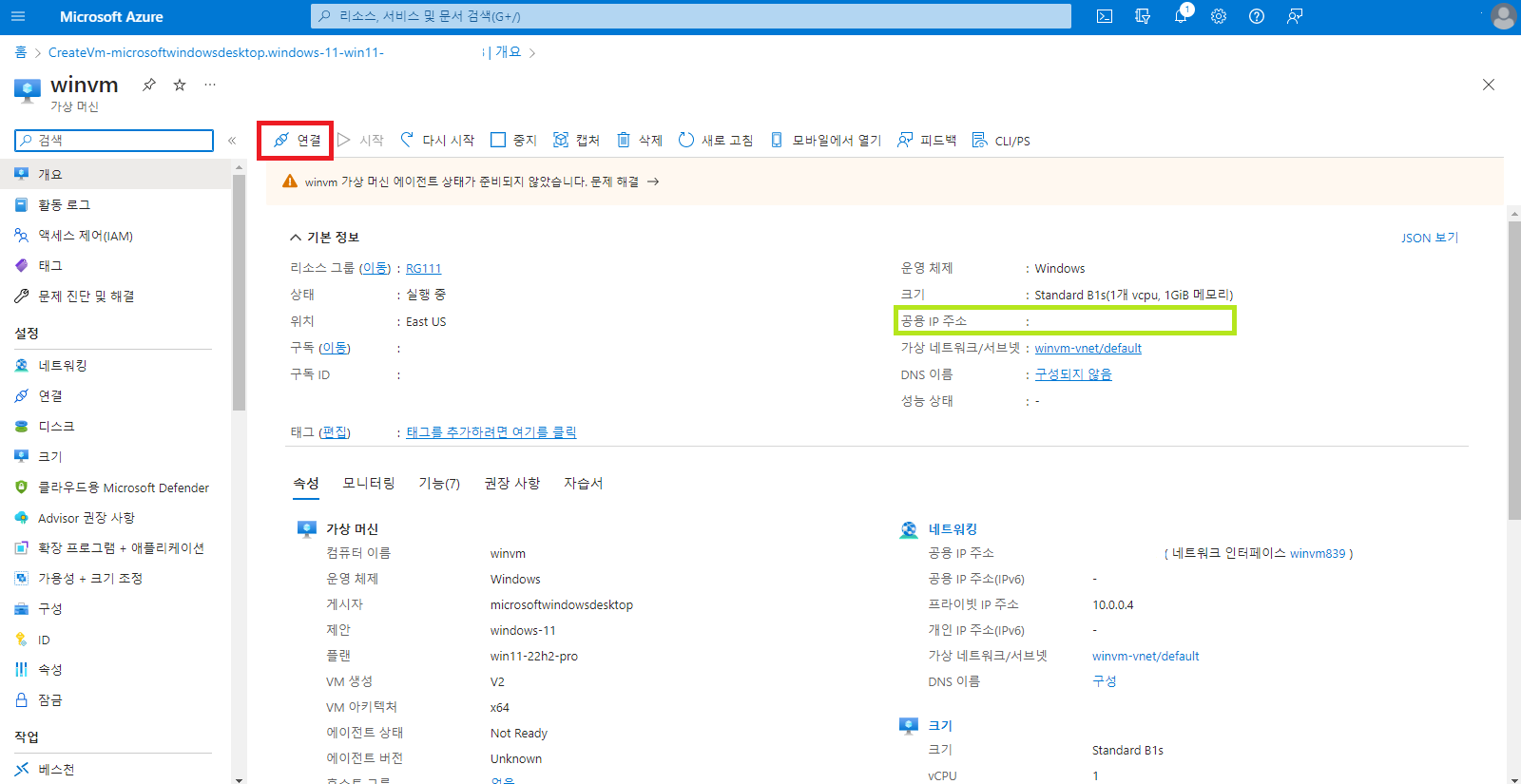The image size is (1521, 784).
Task: Click 새로 고침 (Refresh) in the toolbar
Action: click(716, 141)
